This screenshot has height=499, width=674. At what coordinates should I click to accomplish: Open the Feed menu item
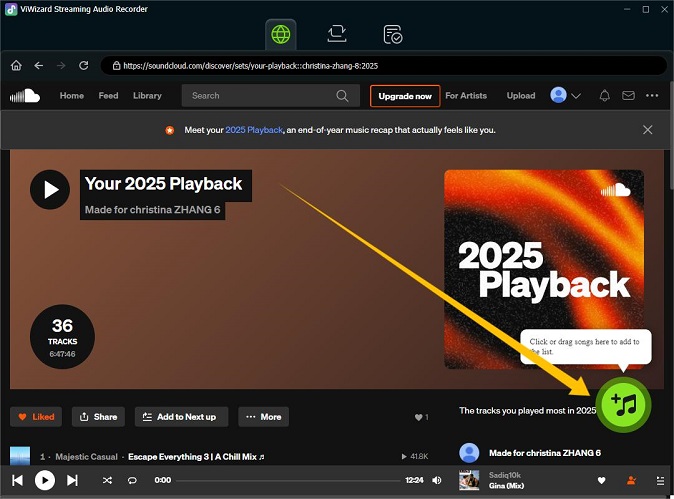point(108,95)
